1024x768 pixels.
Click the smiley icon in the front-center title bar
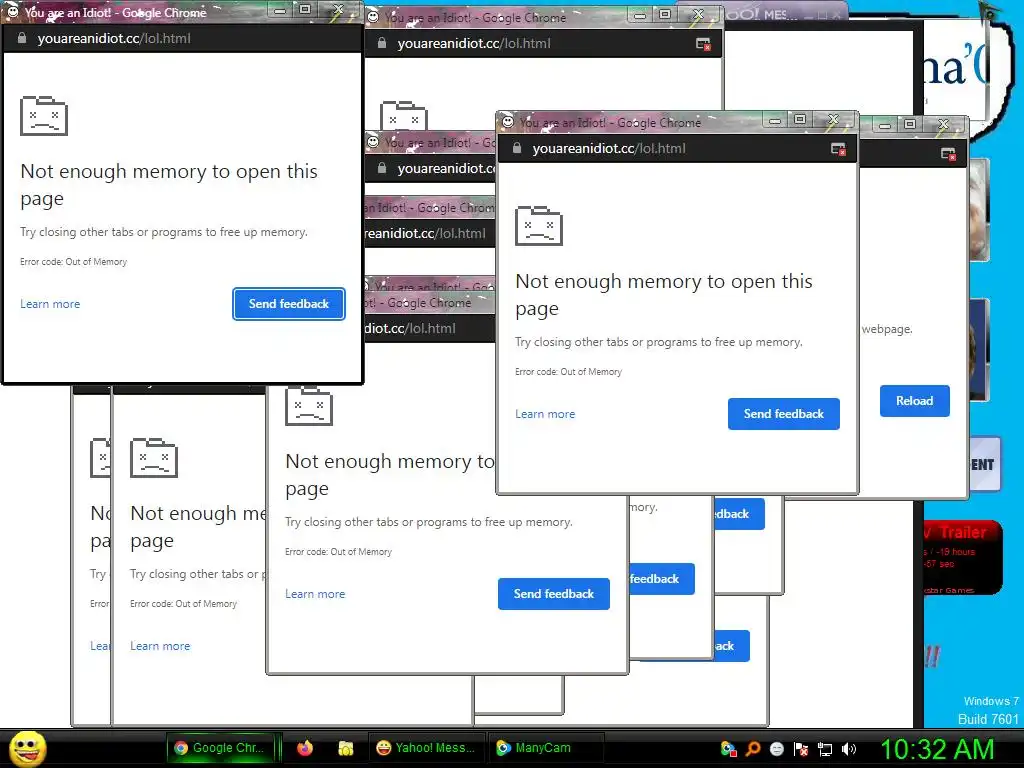507,121
